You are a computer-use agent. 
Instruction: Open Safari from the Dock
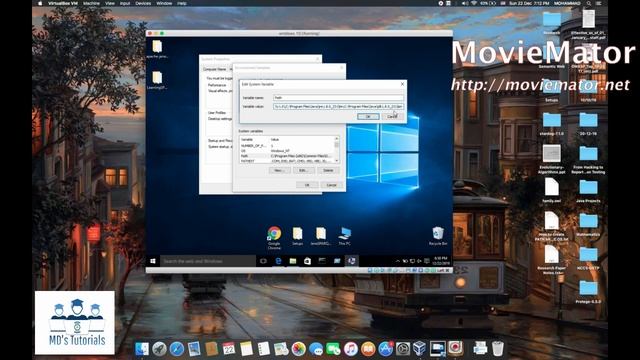click(177, 349)
